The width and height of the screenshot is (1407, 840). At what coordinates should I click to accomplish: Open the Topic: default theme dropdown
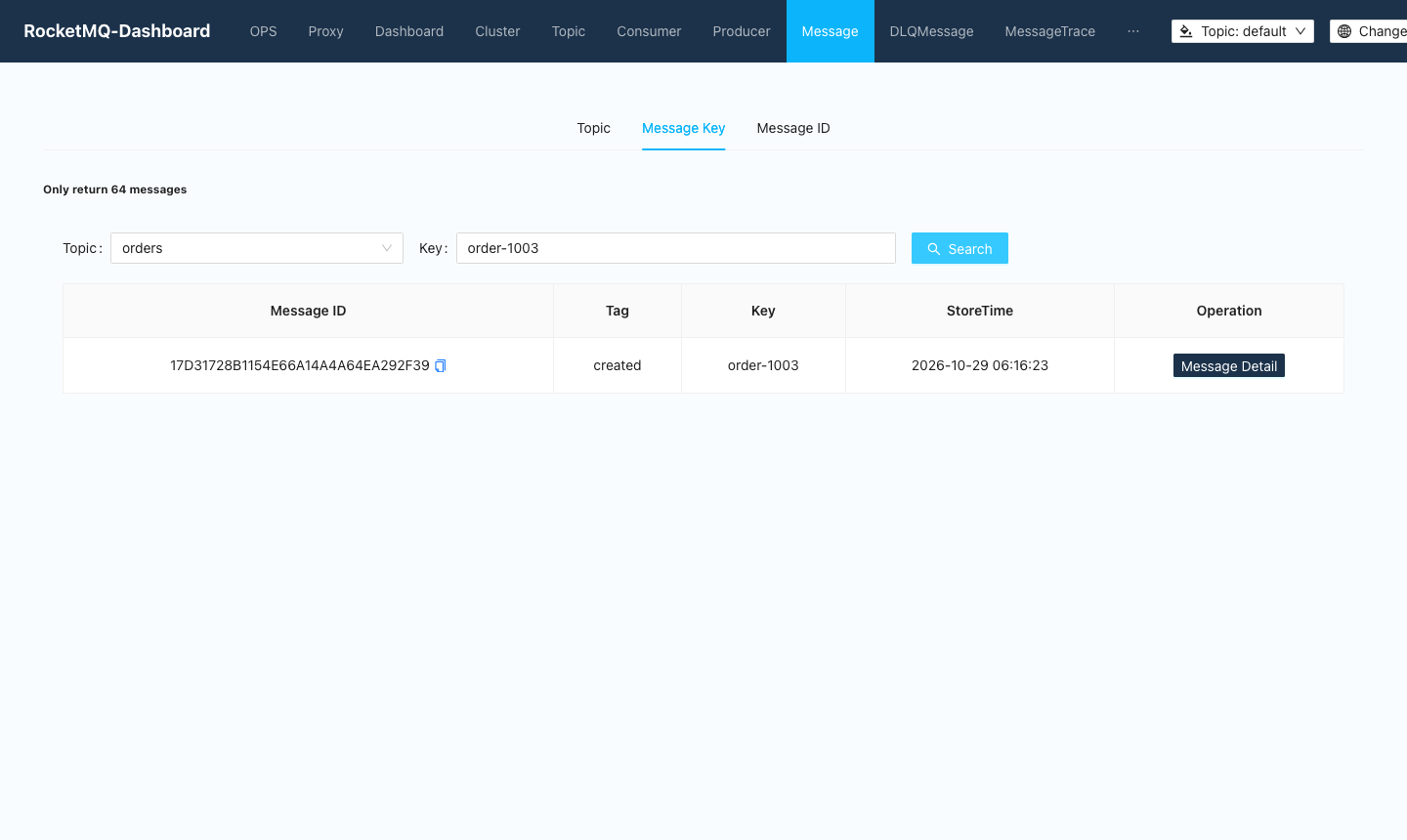point(1243,31)
